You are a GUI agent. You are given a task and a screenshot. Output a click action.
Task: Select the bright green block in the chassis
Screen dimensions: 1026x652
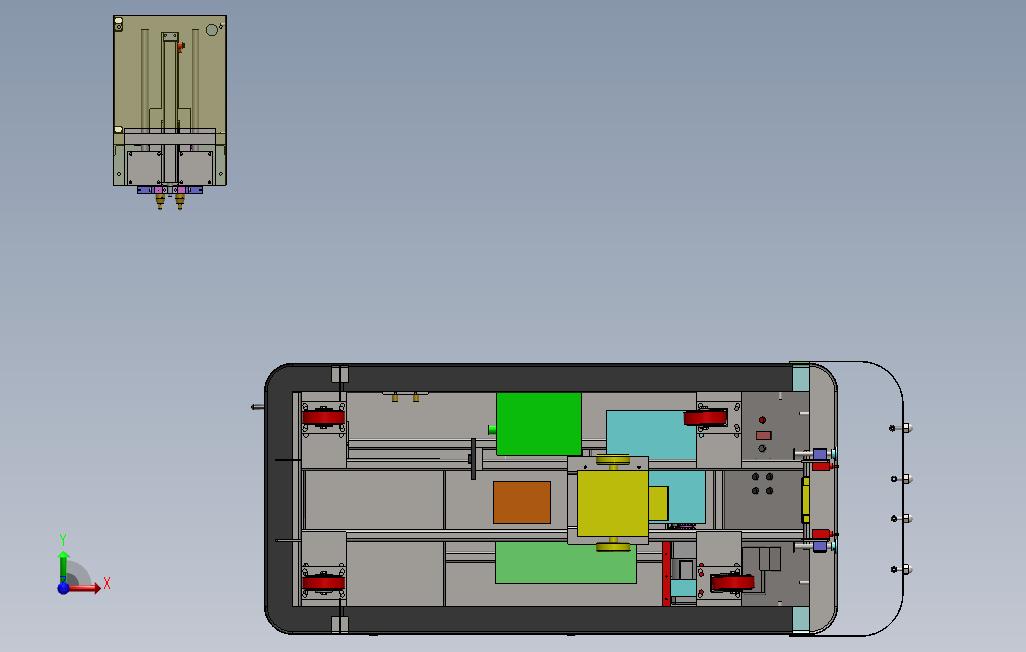pyautogui.click(x=539, y=424)
